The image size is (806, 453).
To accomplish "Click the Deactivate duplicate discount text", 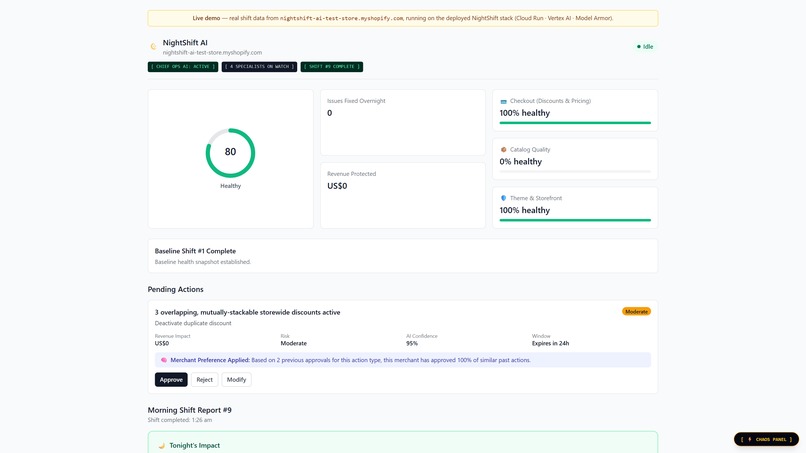I will click(x=193, y=323).
